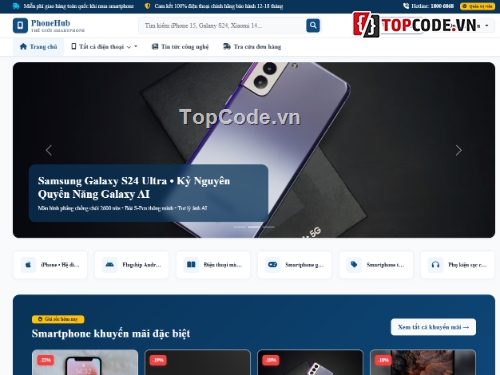Click the magnifier search button
The image size is (500, 375).
[313, 25]
